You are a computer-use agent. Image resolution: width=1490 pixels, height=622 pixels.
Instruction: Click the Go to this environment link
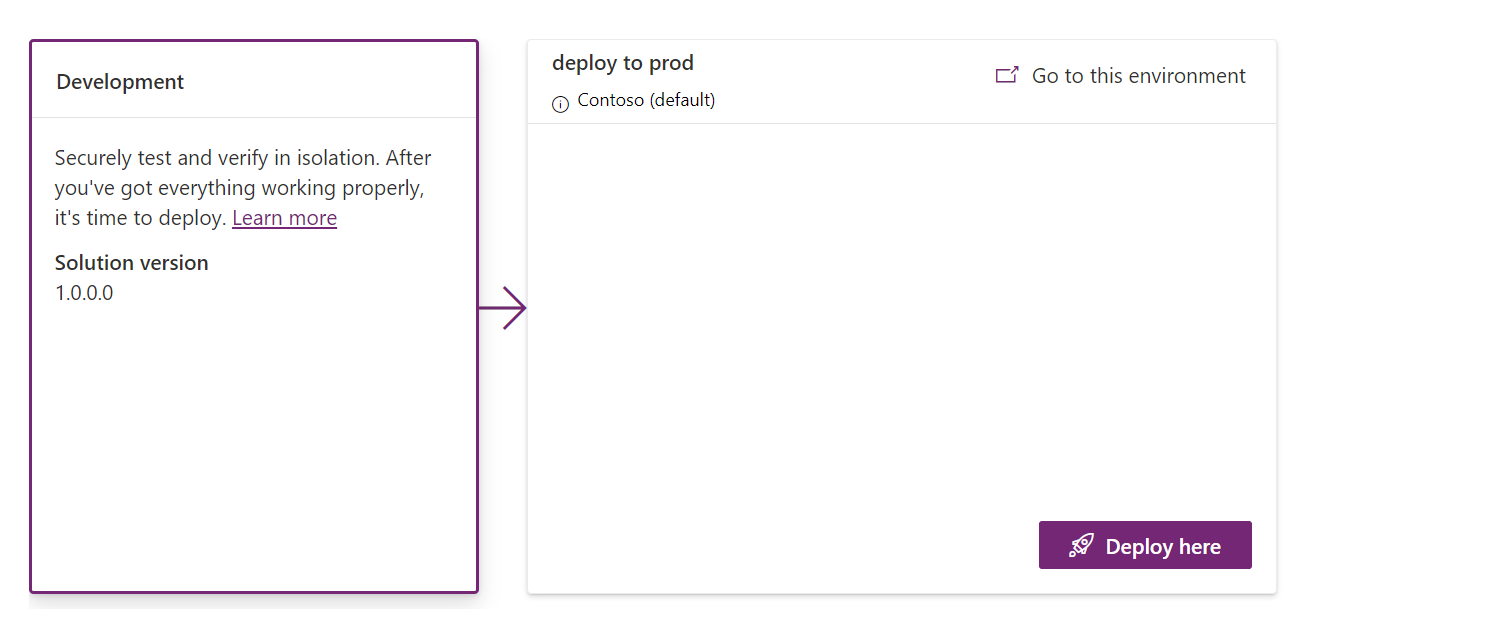[1139, 75]
